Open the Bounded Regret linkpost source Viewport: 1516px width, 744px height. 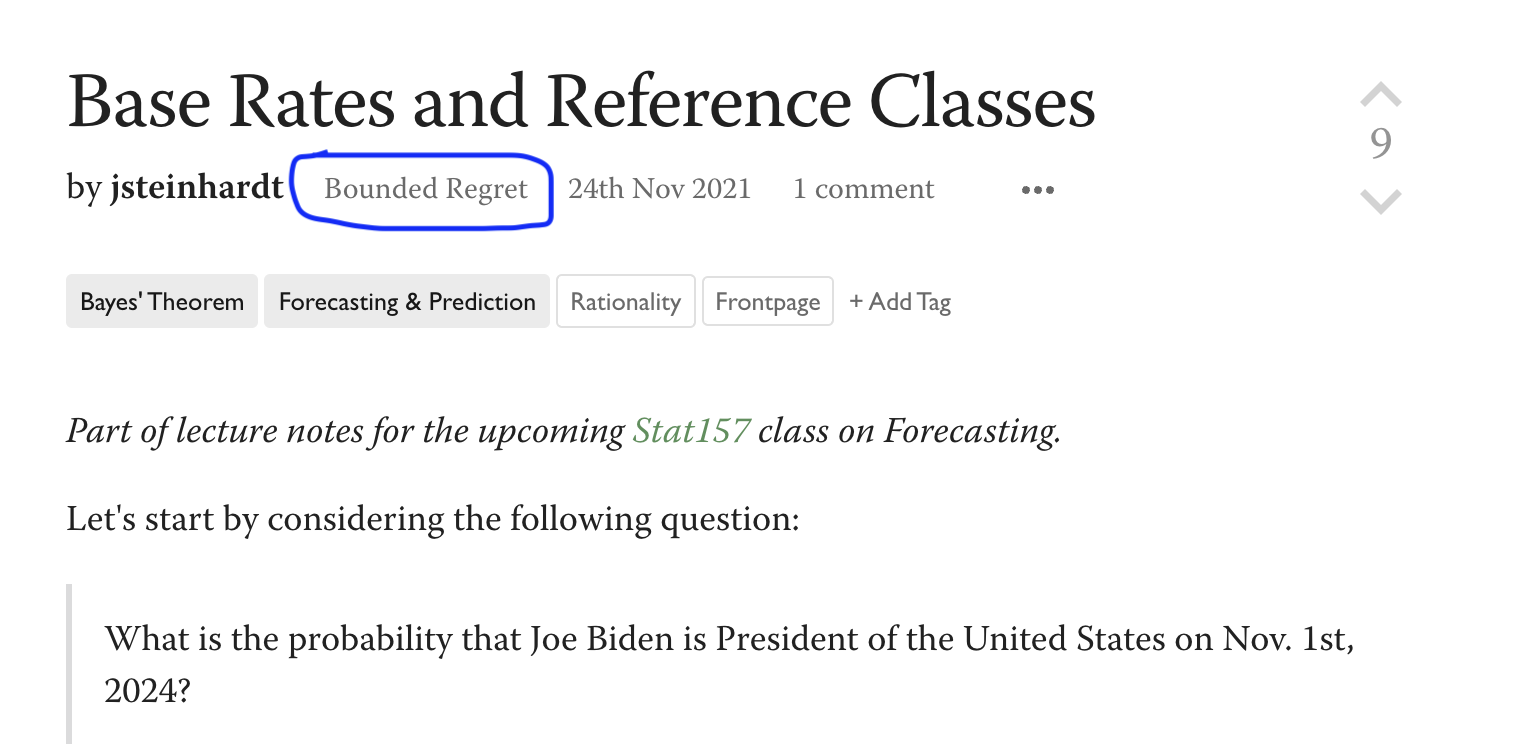click(425, 189)
